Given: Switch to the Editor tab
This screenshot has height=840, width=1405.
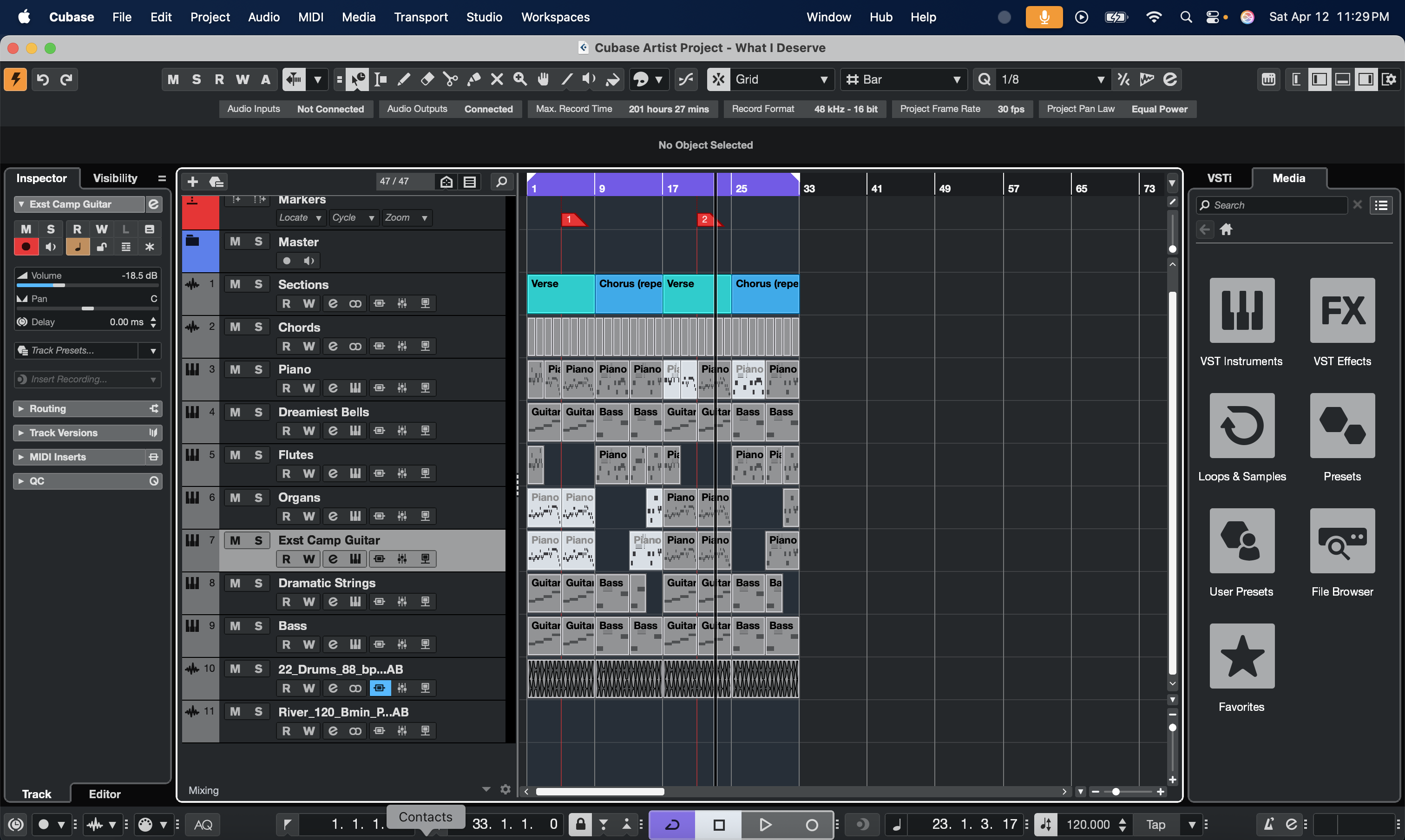Looking at the screenshot, I should tap(105, 794).
